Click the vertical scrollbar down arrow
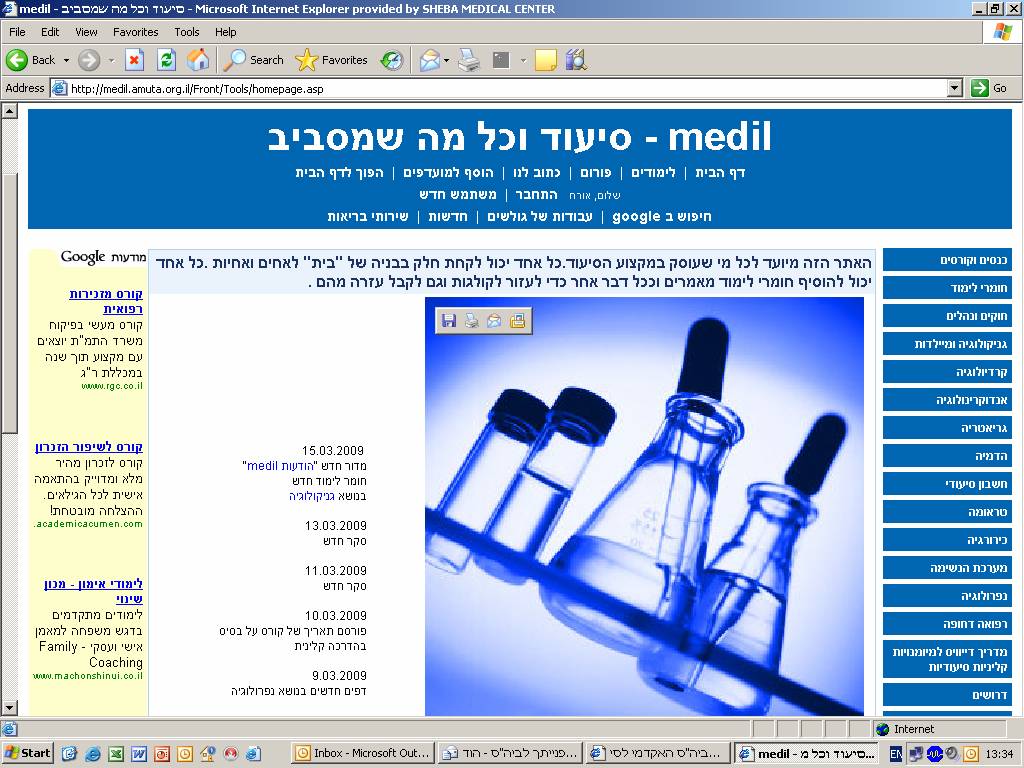1024x768 pixels. (9, 708)
